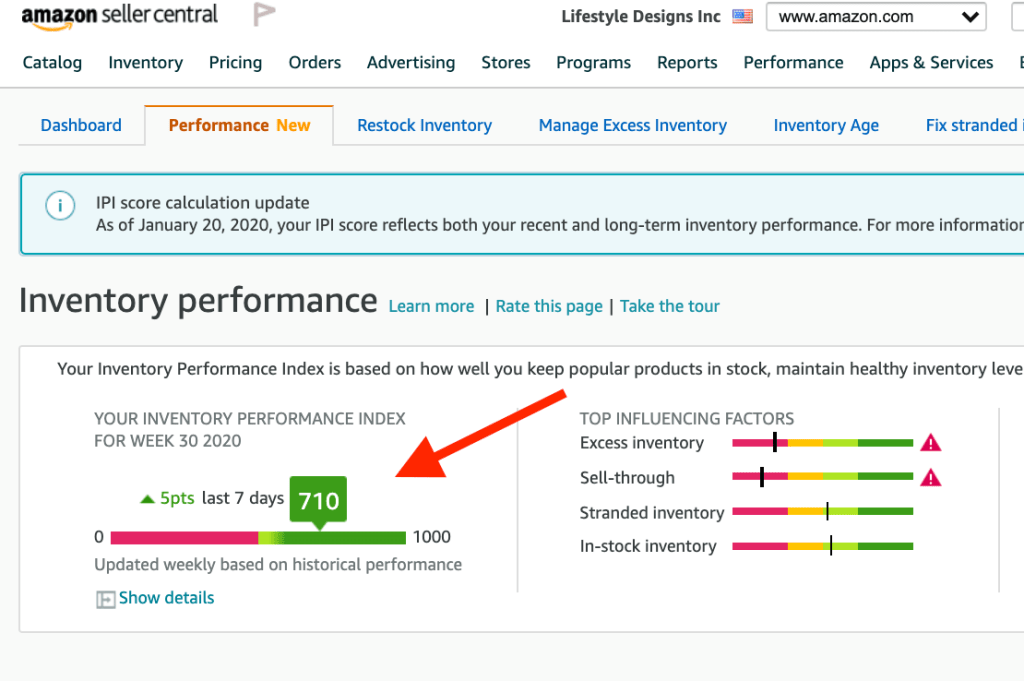
Task: Open the Performance top menu
Action: (793, 63)
